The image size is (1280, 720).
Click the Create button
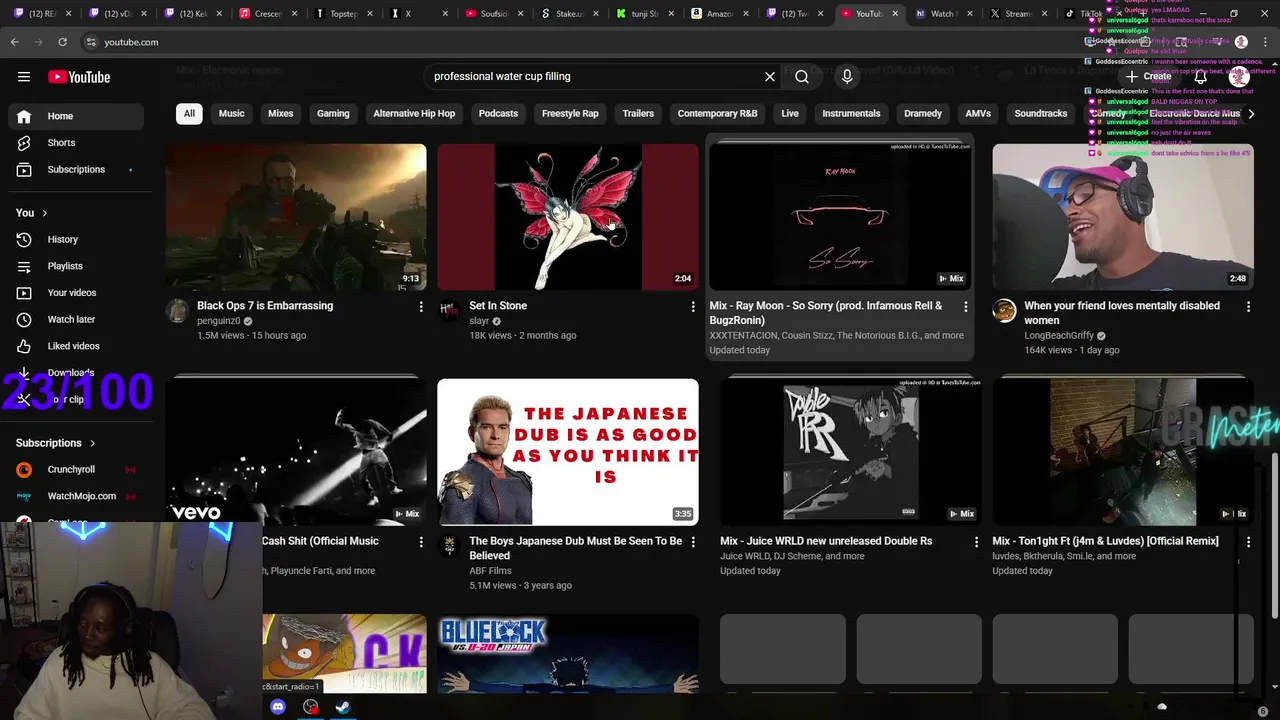[x=1148, y=76]
